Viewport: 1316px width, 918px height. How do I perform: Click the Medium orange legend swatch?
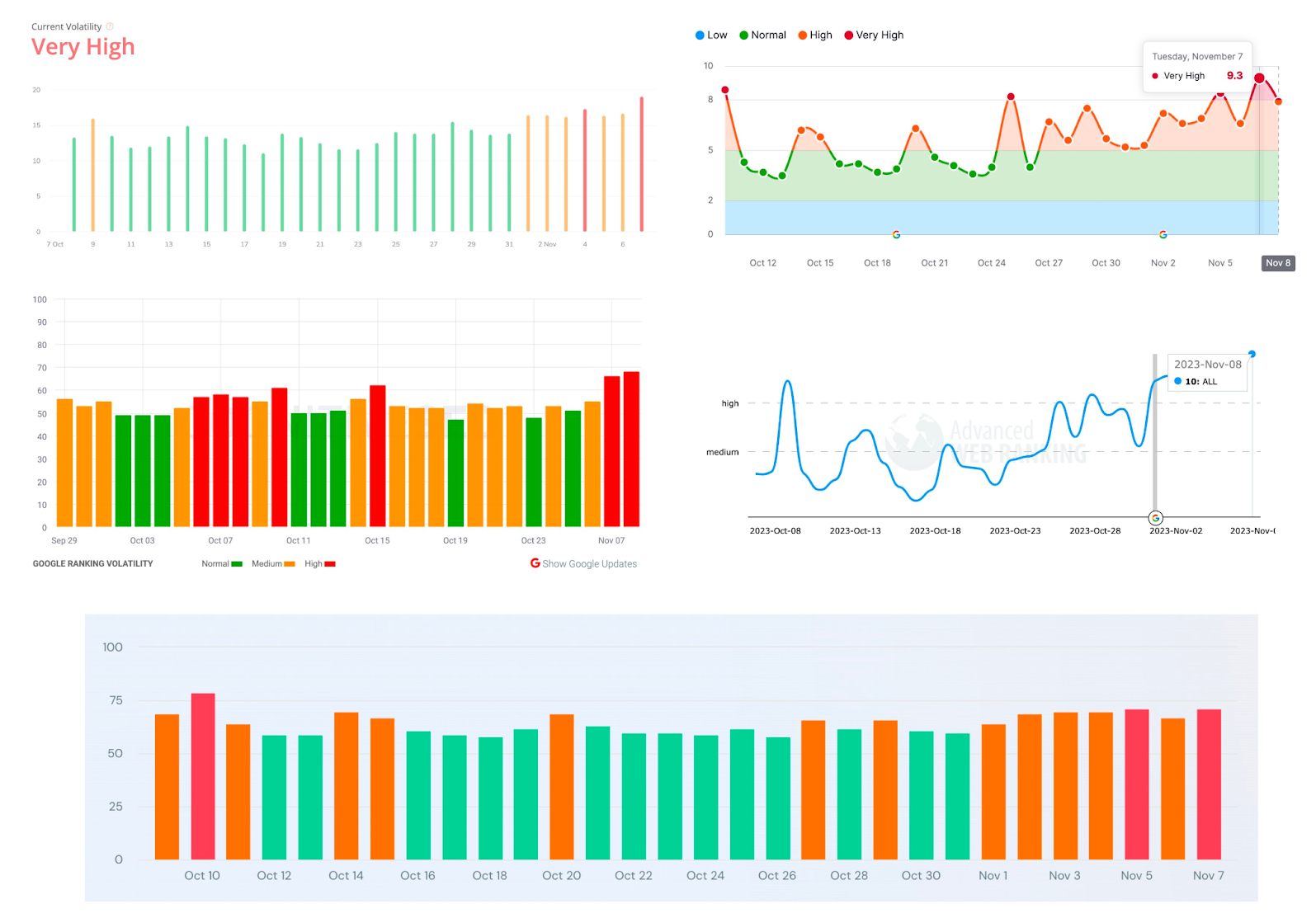point(290,564)
